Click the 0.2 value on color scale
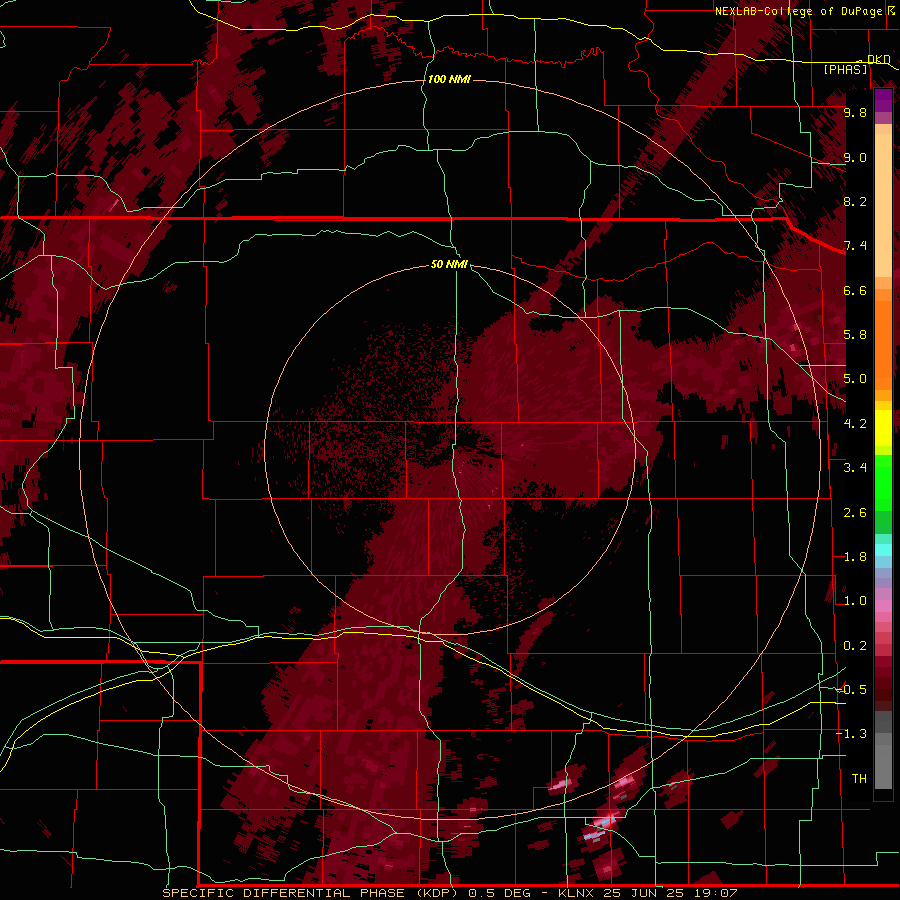 click(x=855, y=646)
